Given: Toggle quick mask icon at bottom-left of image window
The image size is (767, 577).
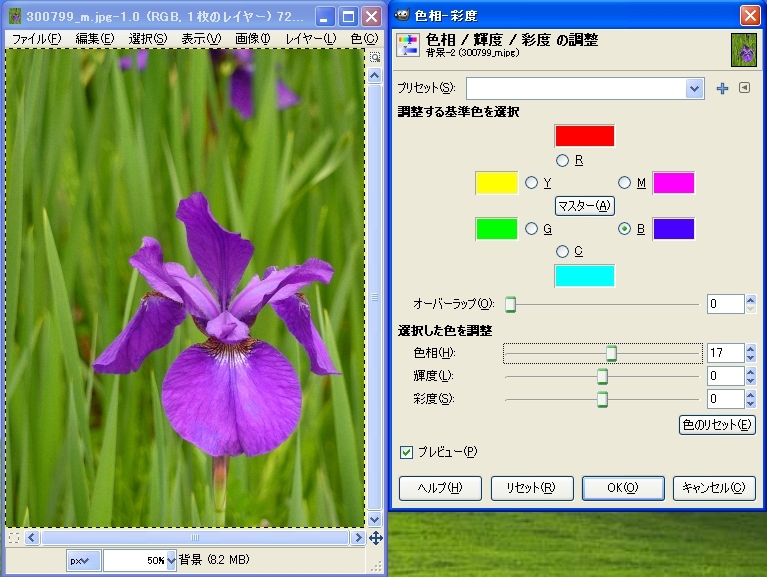Looking at the screenshot, I should [x=14, y=538].
